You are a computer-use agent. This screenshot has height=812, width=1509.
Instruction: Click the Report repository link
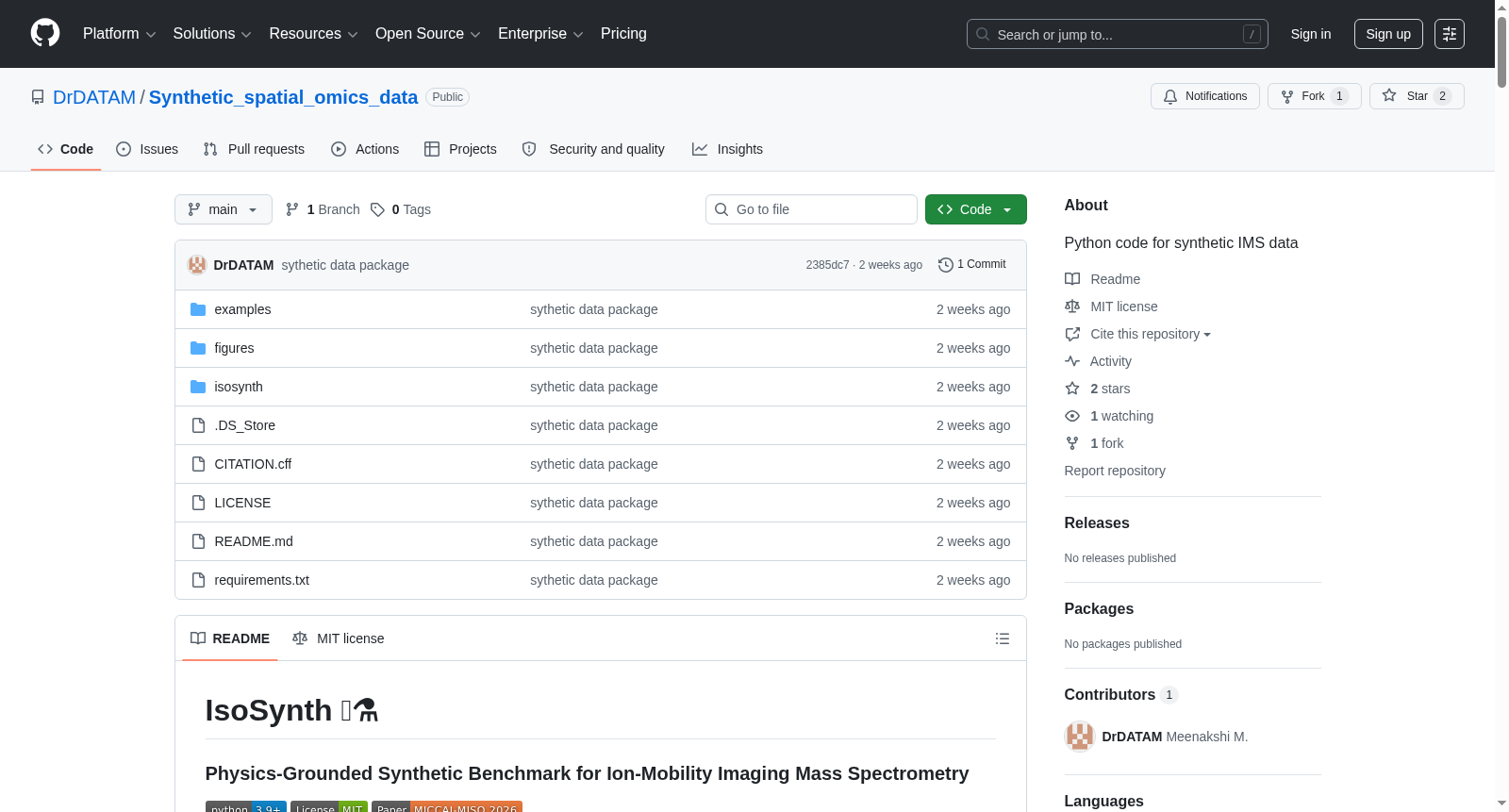coord(1115,471)
